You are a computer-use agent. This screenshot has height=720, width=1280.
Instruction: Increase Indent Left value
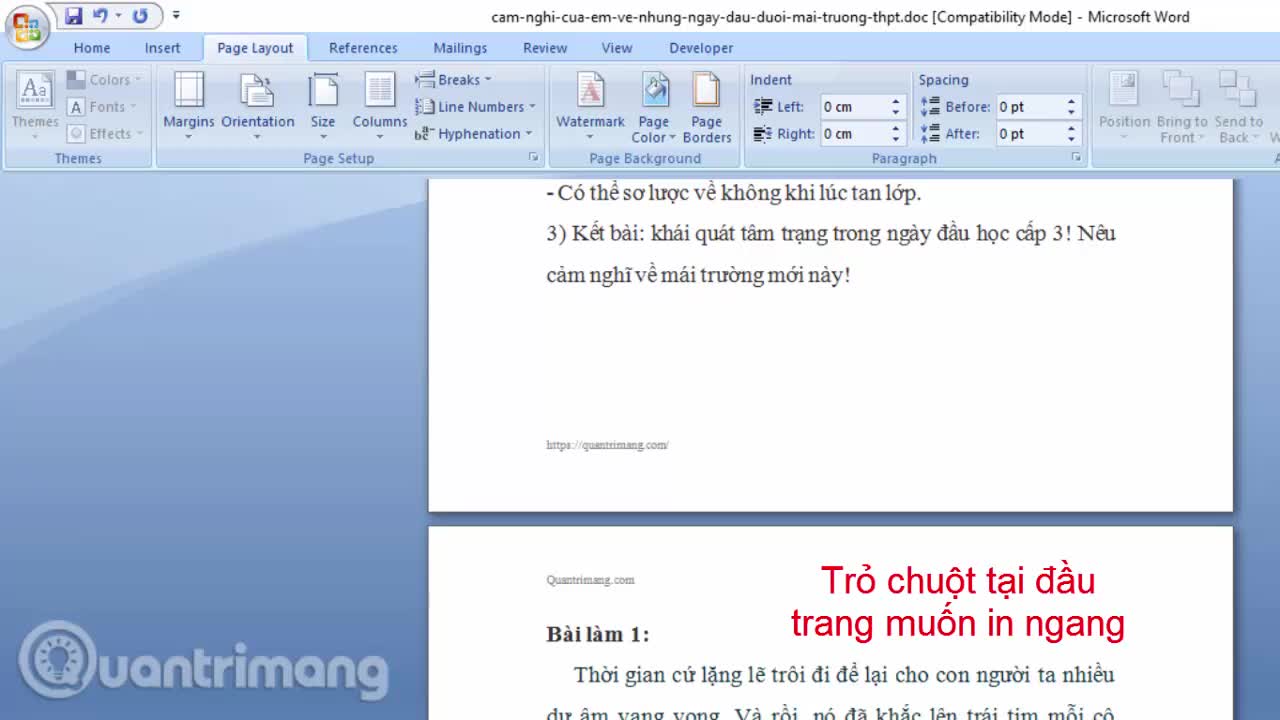896,102
